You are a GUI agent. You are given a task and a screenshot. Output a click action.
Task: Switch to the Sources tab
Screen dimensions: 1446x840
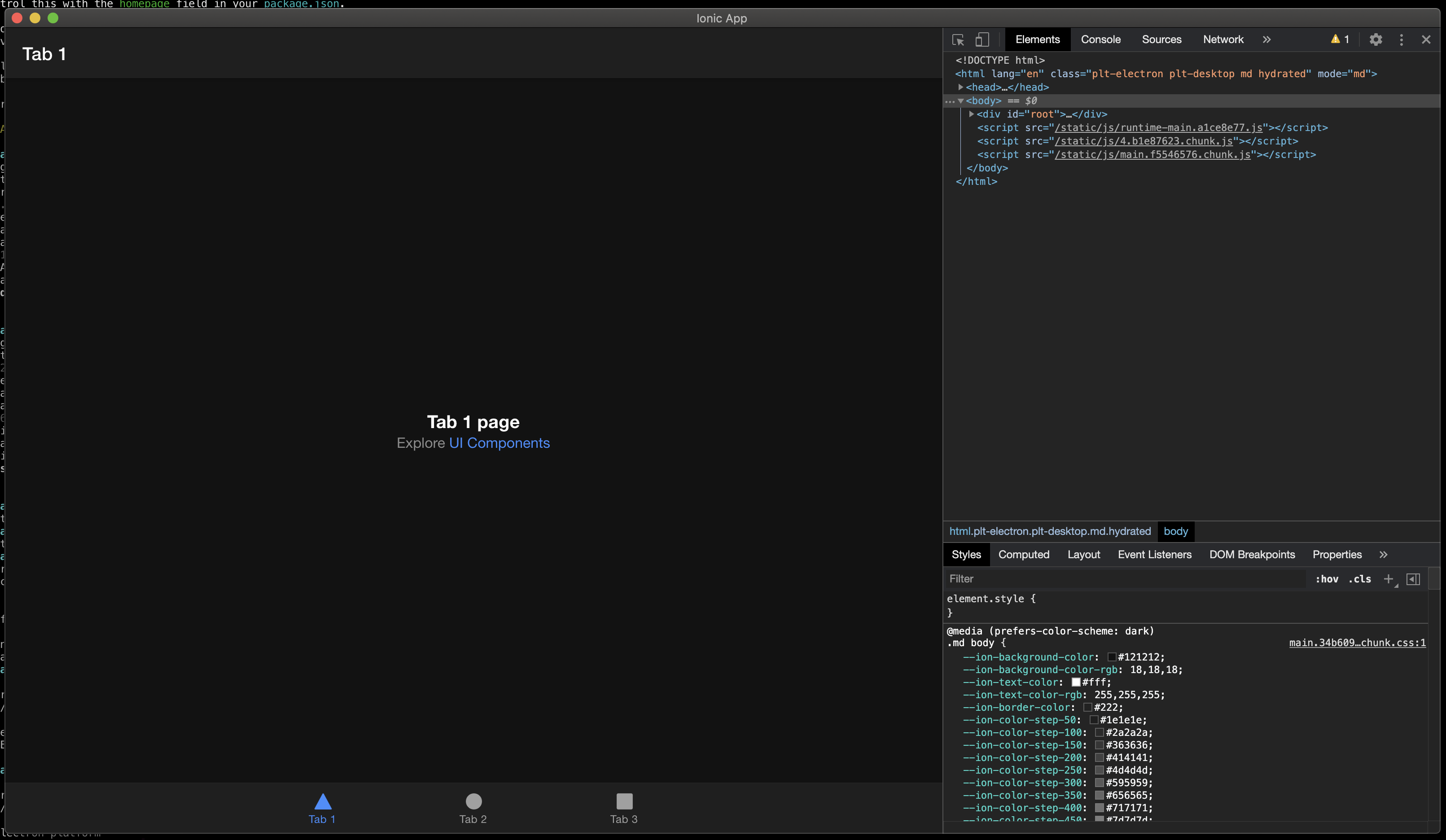pos(1161,39)
